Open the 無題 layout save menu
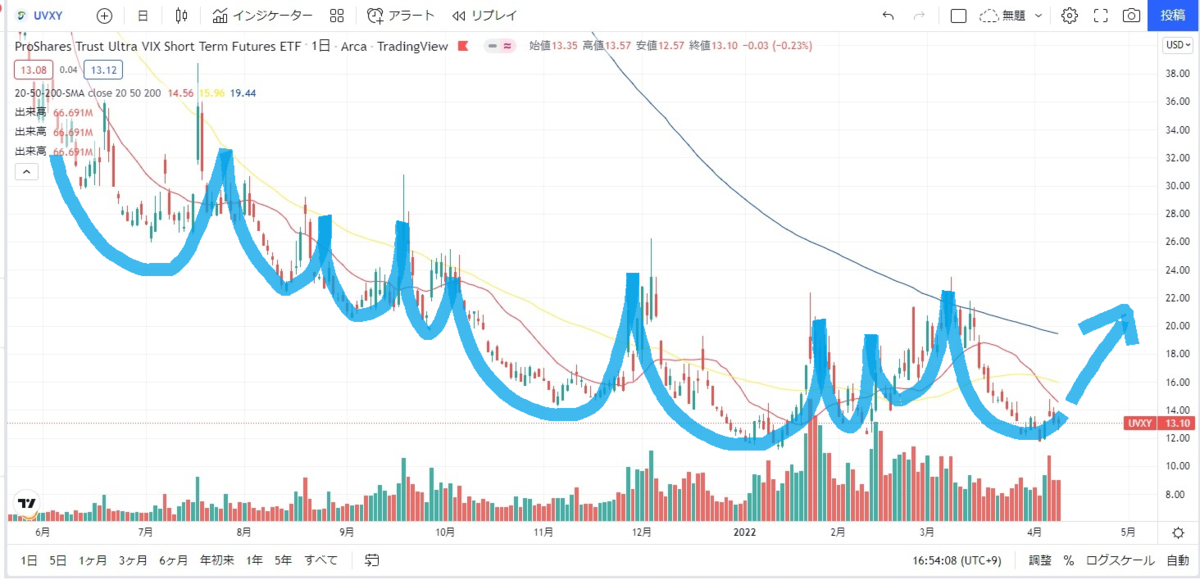This screenshot has height=580, width=1200. (1003, 16)
